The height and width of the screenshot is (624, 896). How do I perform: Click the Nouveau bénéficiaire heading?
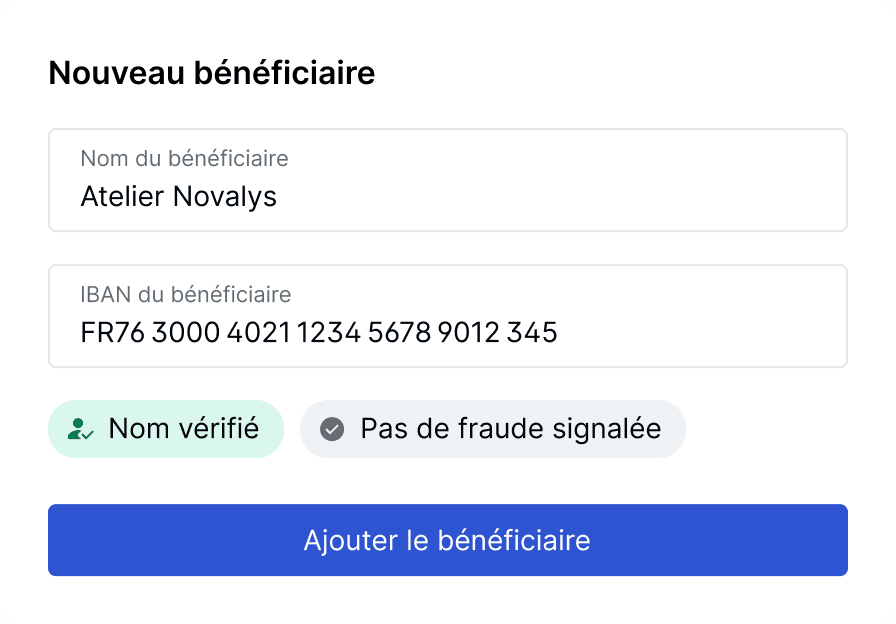[x=212, y=73]
